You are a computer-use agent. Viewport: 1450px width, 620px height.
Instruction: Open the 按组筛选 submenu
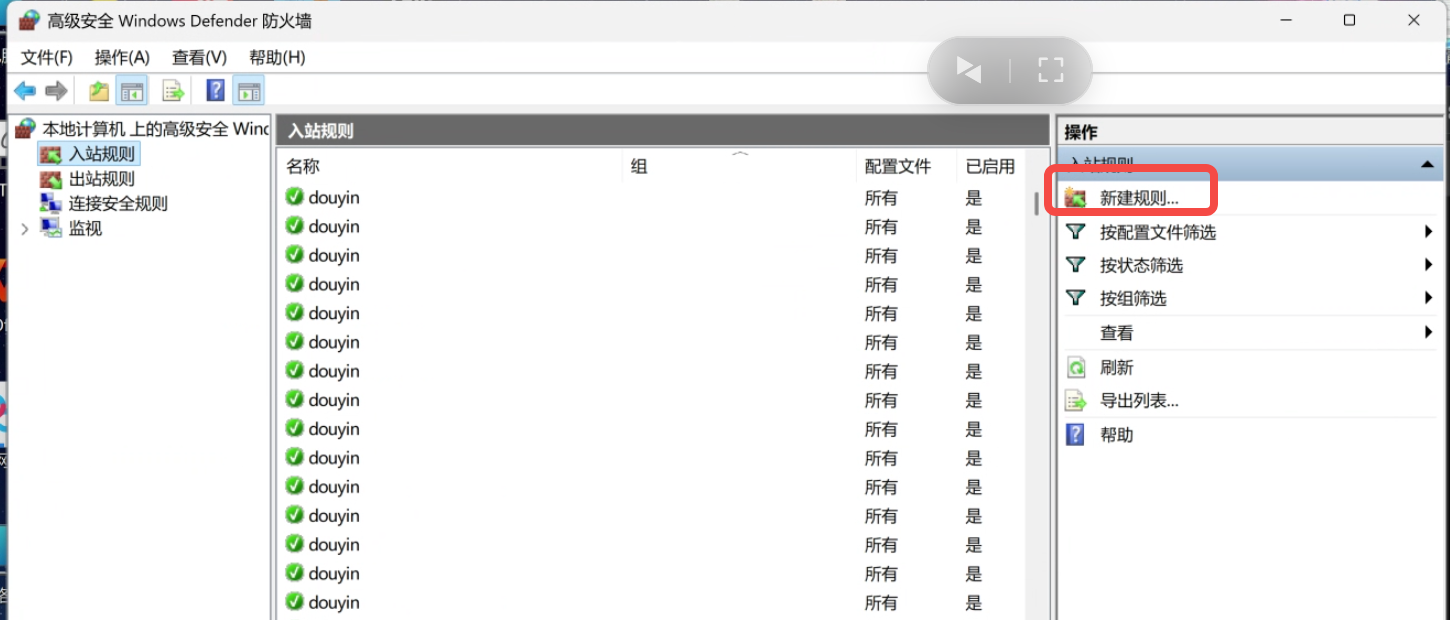point(1250,298)
